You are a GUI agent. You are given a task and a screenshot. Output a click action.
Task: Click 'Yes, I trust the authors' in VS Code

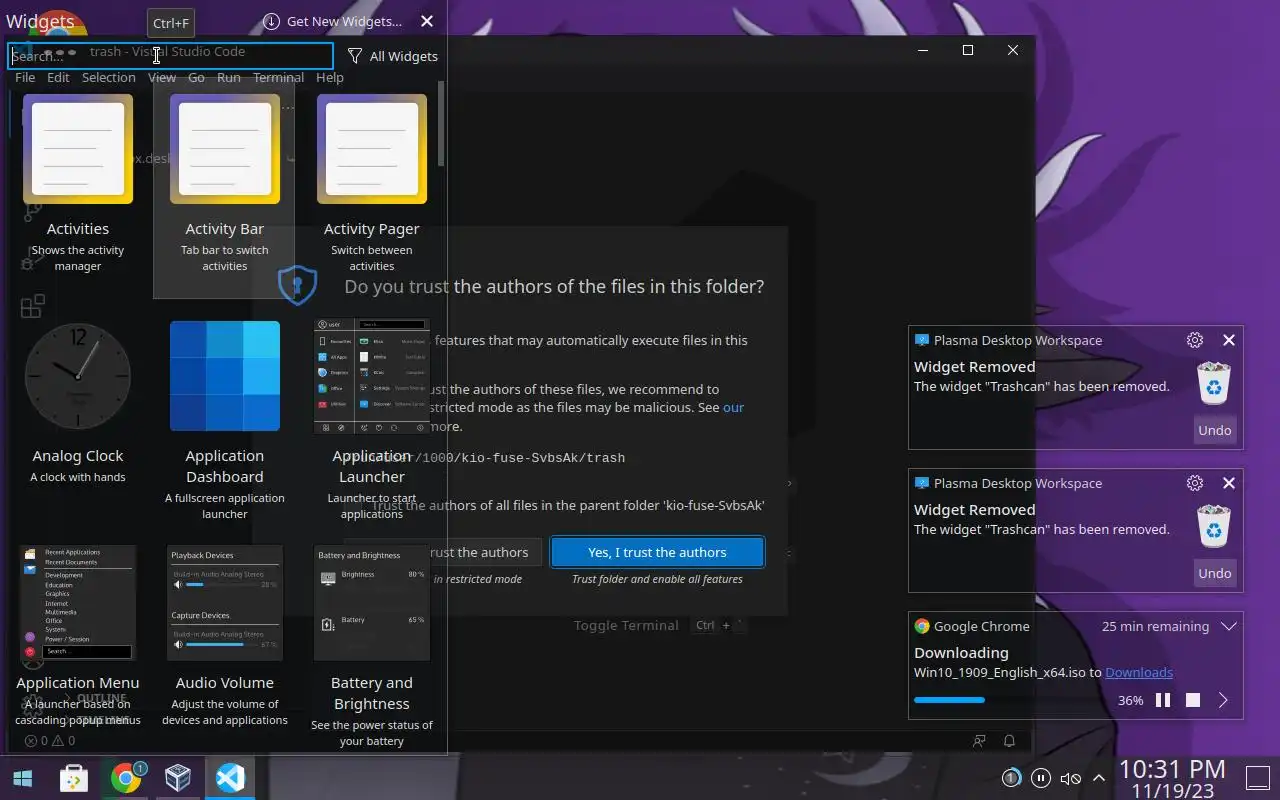[x=657, y=552]
